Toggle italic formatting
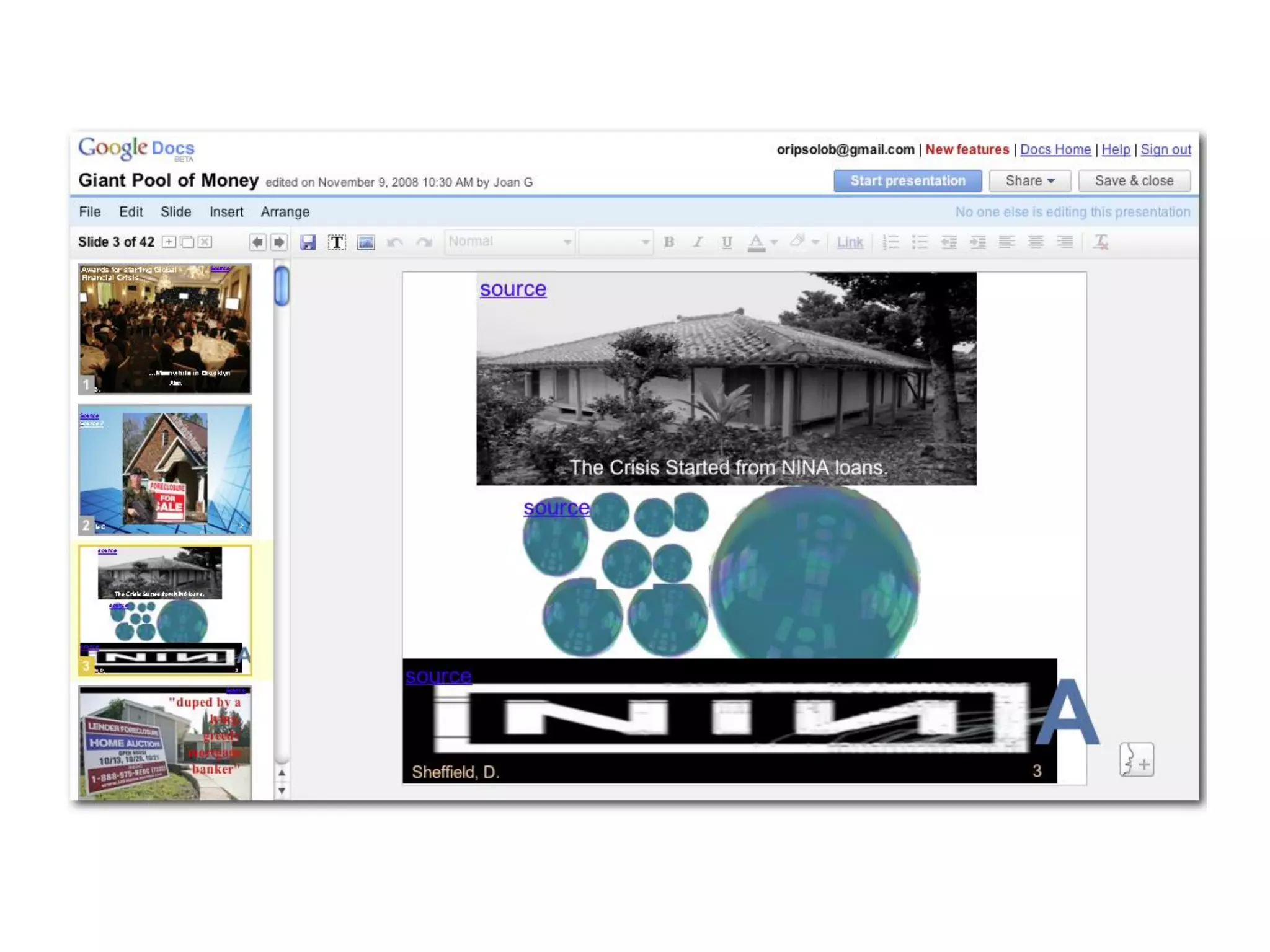1270x952 pixels. [x=698, y=242]
